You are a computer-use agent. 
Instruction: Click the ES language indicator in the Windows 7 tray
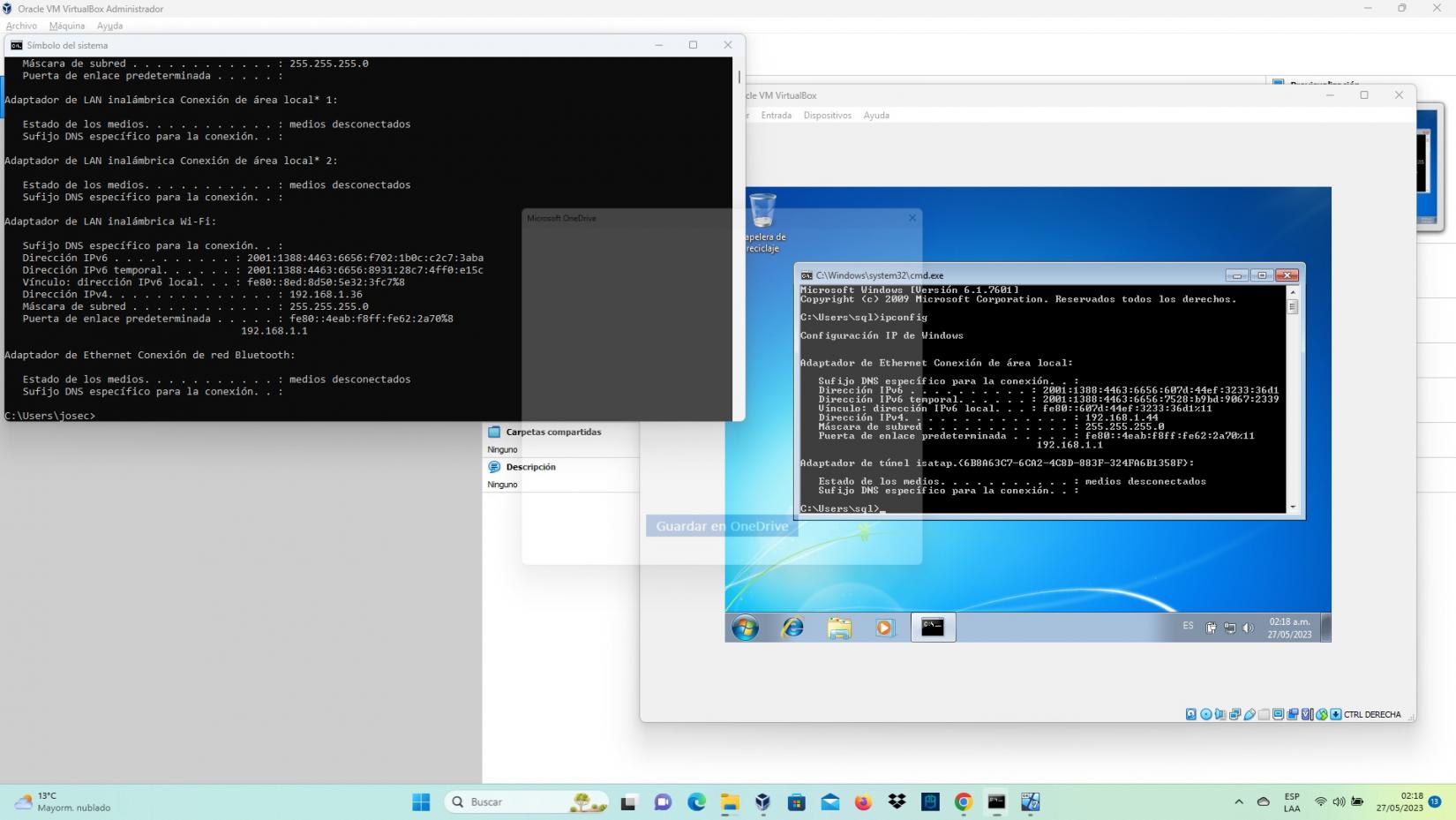click(x=1188, y=626)
